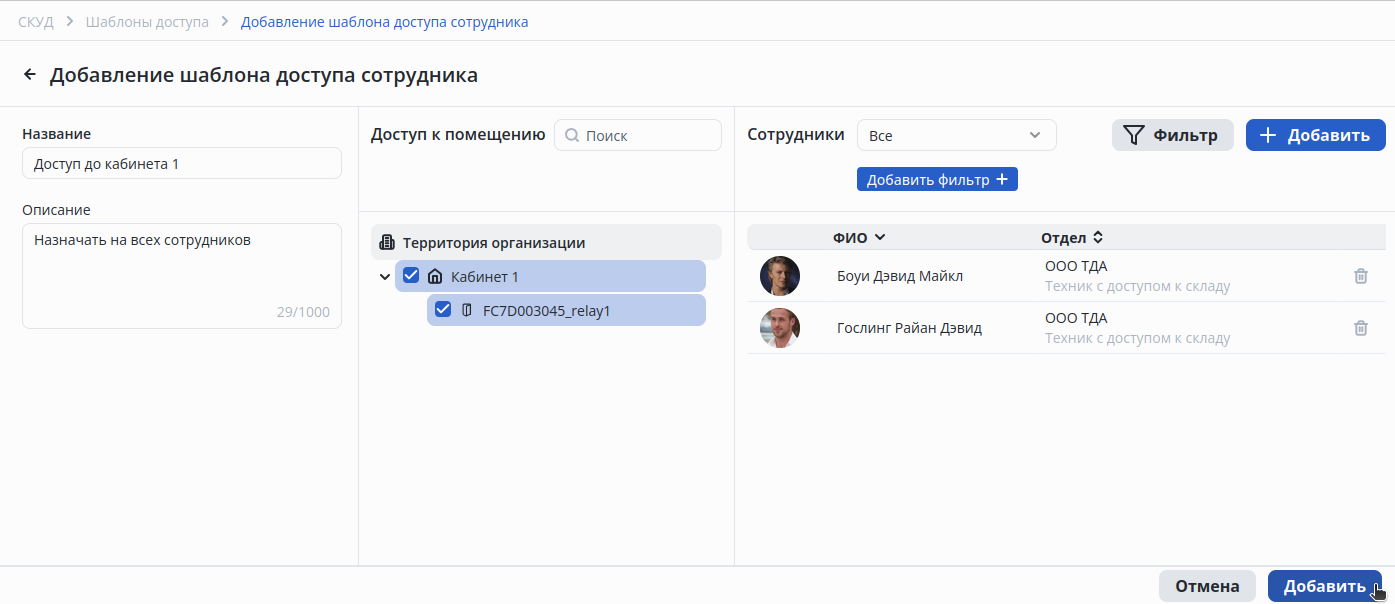
Task: Sort employees by Отдел column
Action: click(x=1071, y=237)
